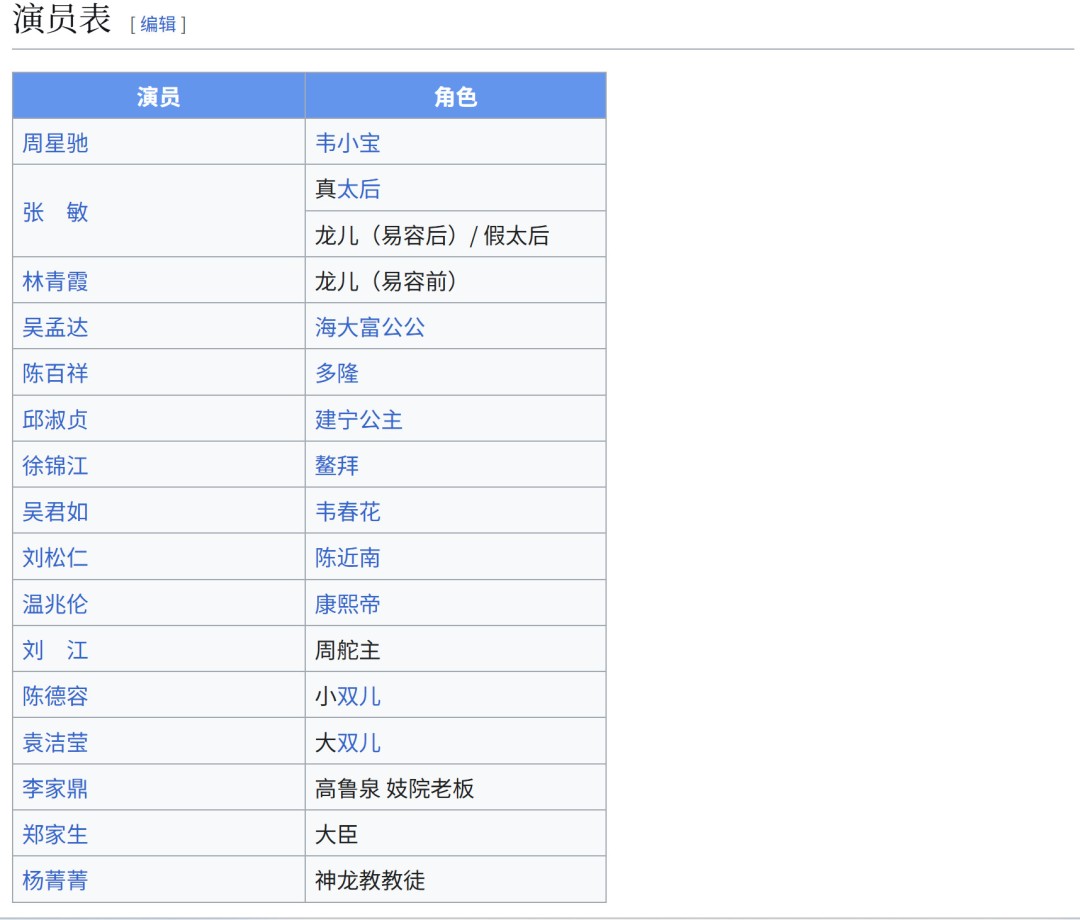Open 温兆伦's actor page
The height and width of the screenshot is (920, 1080).
(55, 602)
